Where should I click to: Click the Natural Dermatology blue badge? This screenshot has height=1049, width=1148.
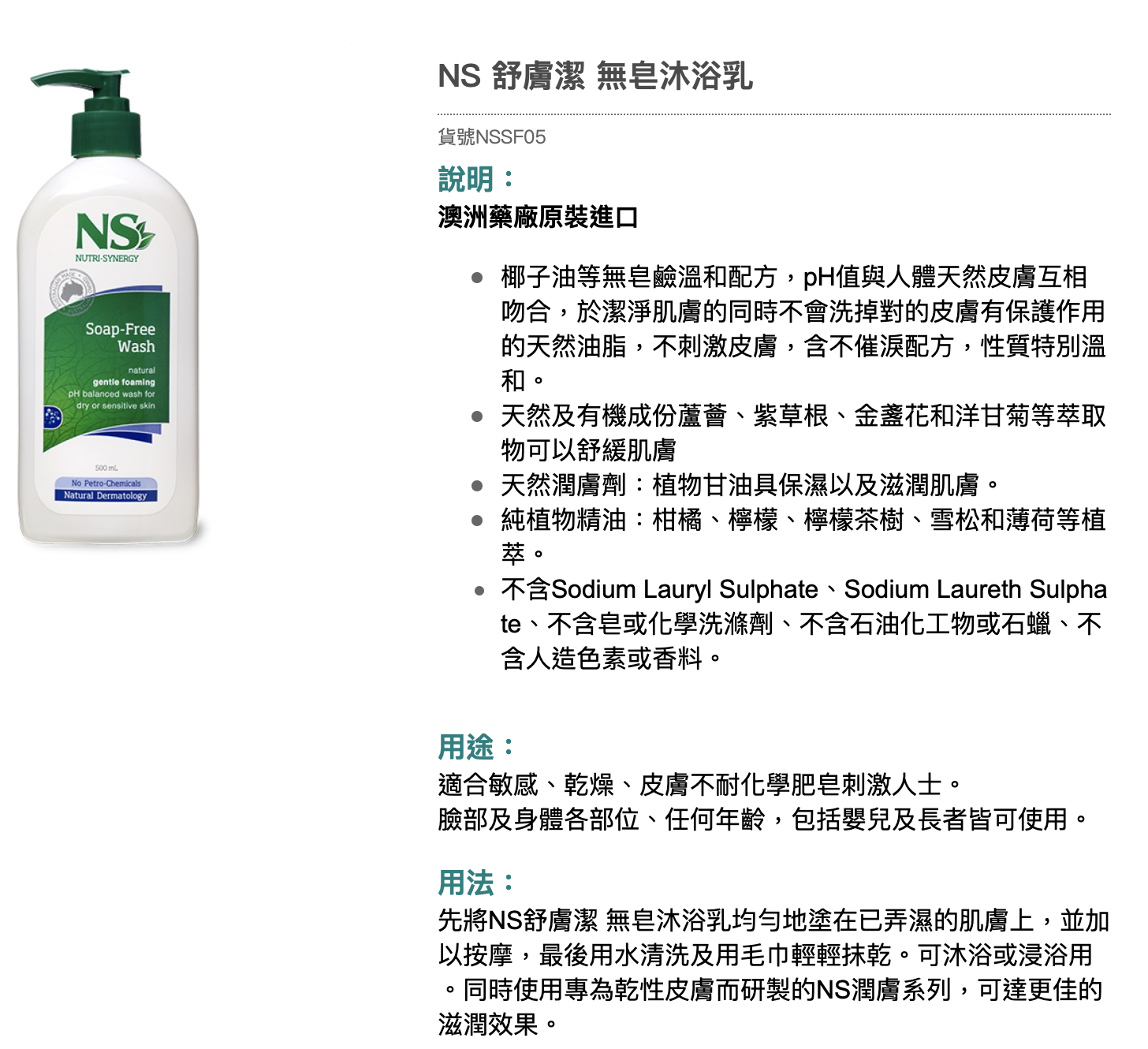click(106, 495)
